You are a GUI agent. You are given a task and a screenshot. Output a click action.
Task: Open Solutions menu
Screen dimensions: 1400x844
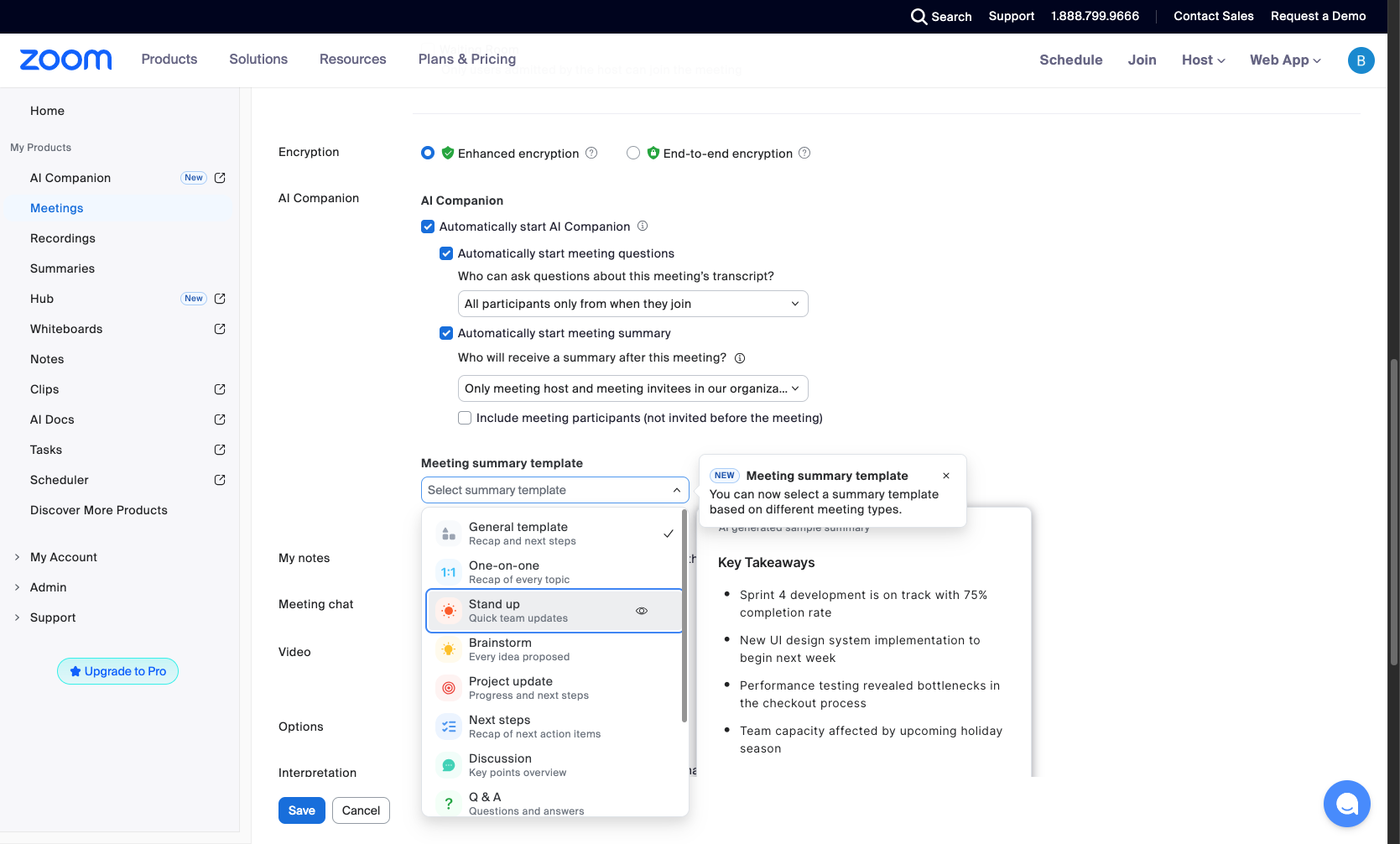[258, 59]
